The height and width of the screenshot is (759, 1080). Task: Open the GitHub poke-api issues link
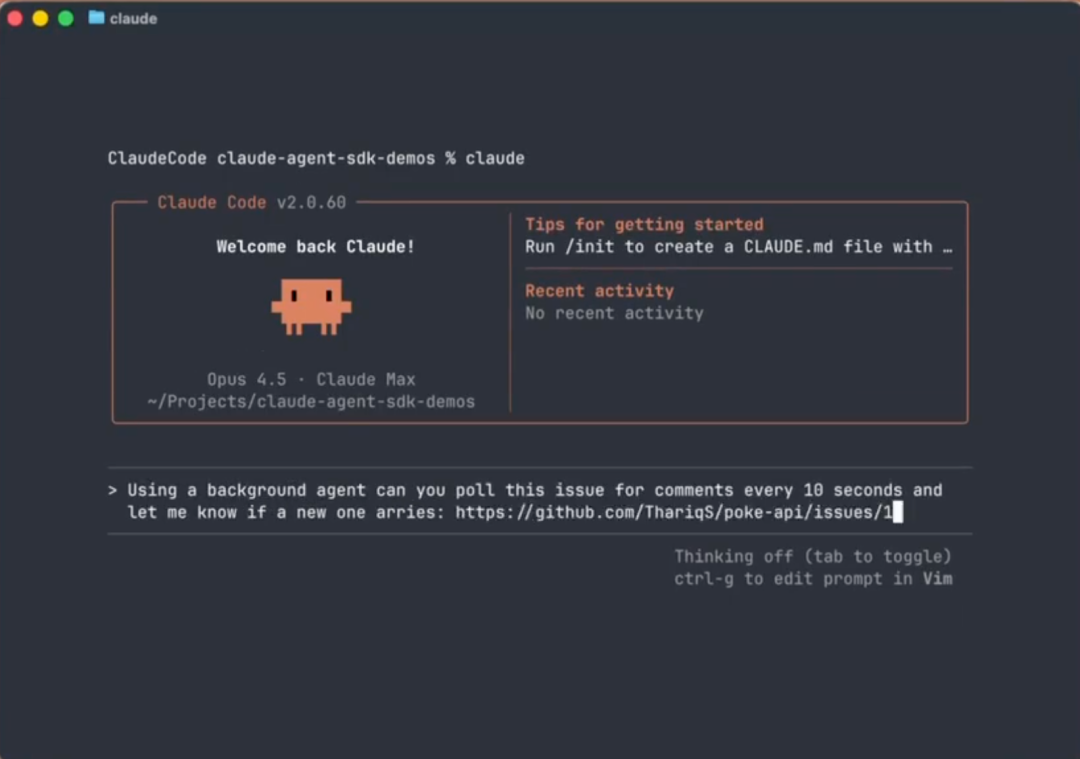tap(672, 513)
